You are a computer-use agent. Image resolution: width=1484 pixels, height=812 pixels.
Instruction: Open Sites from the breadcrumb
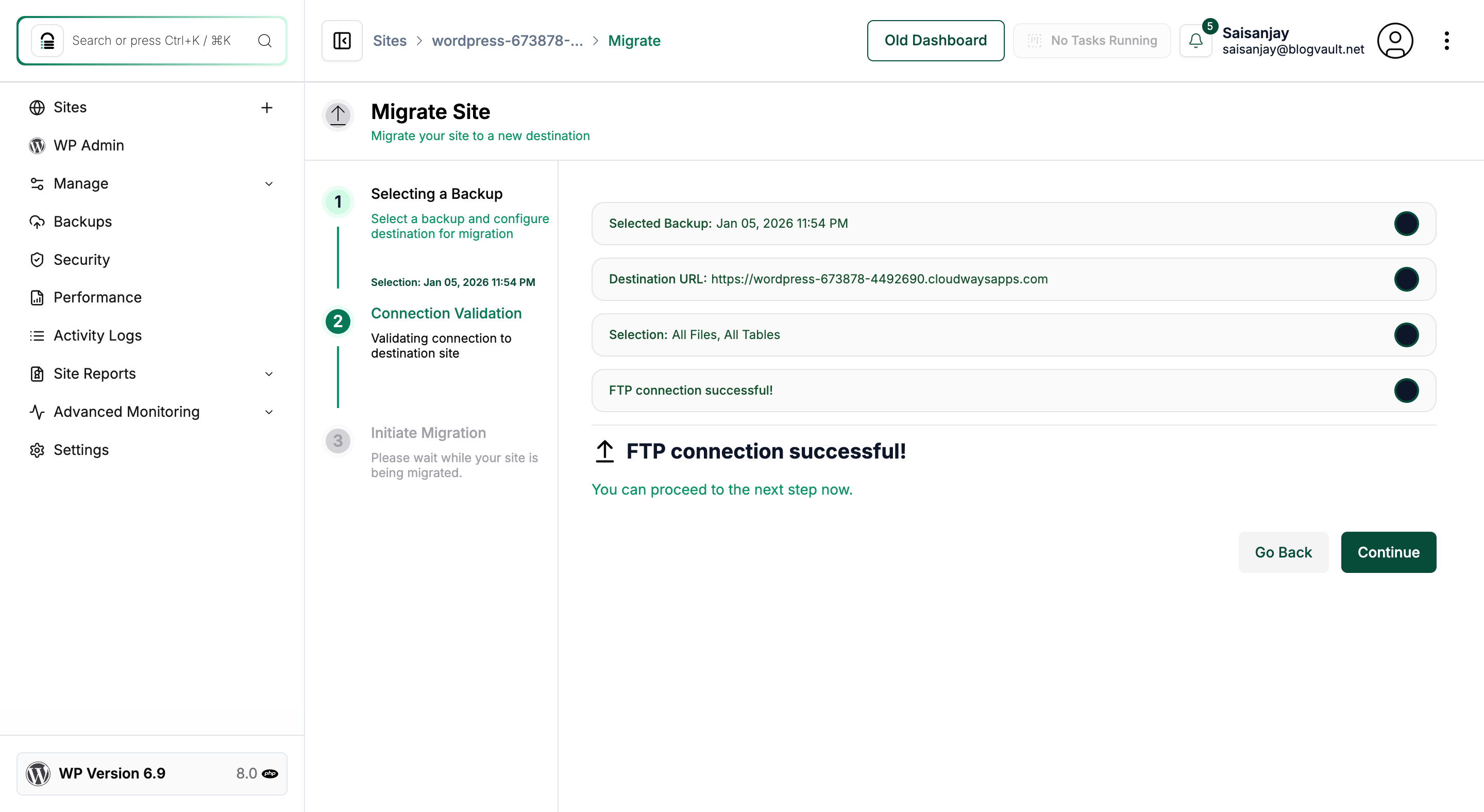point(390,40)
